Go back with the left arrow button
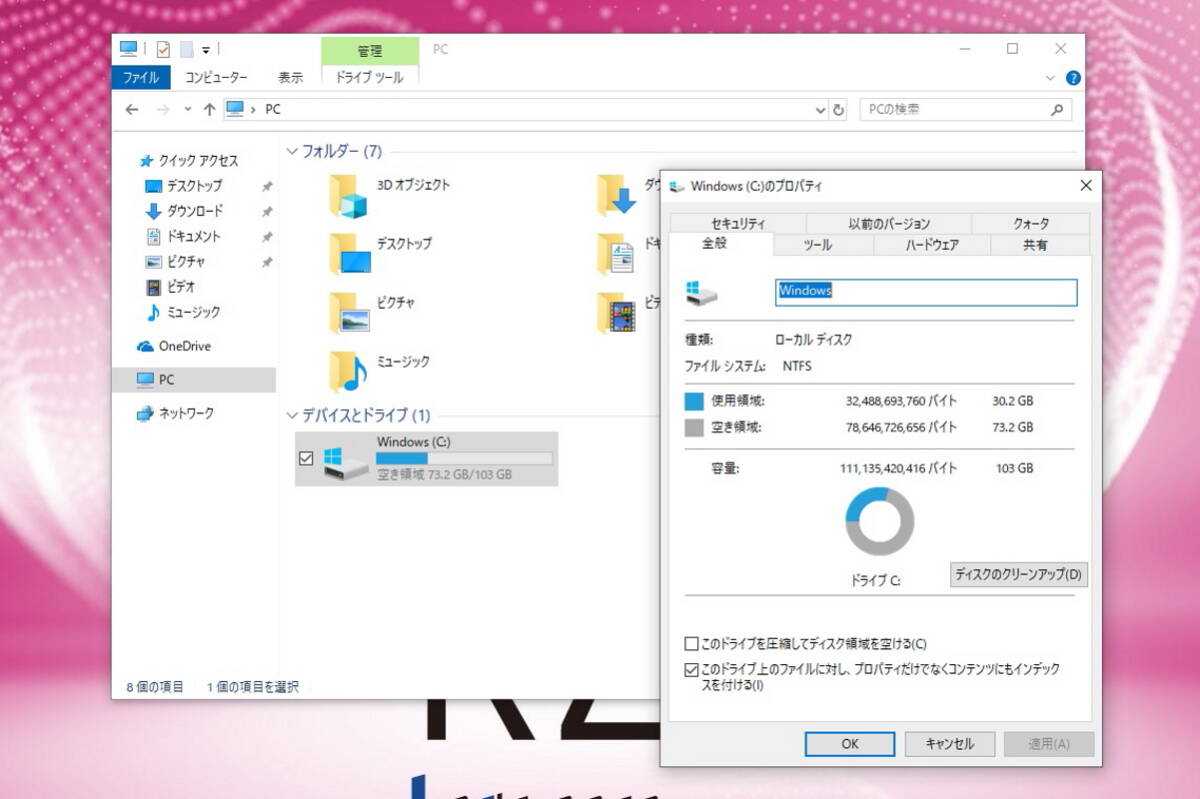This screenshot has width=1200, height=799. (x=132, y=110)
